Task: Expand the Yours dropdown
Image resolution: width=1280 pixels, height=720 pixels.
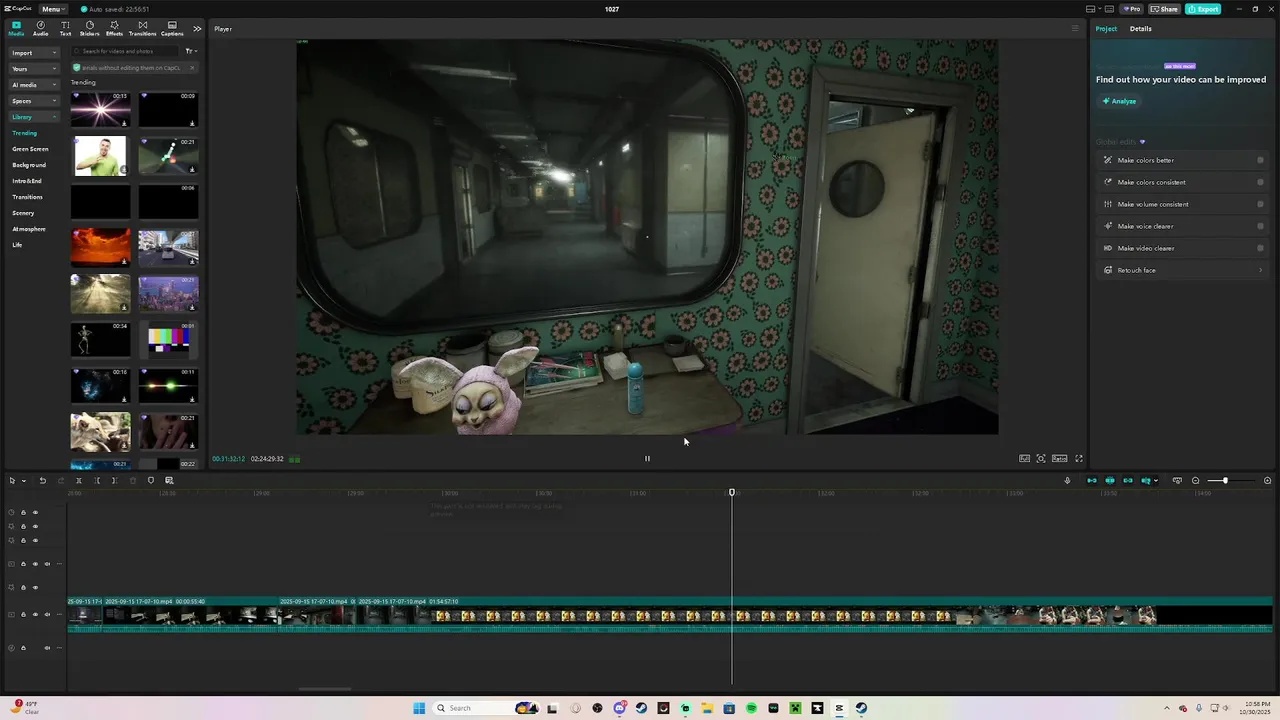Action: coord(35,69)
